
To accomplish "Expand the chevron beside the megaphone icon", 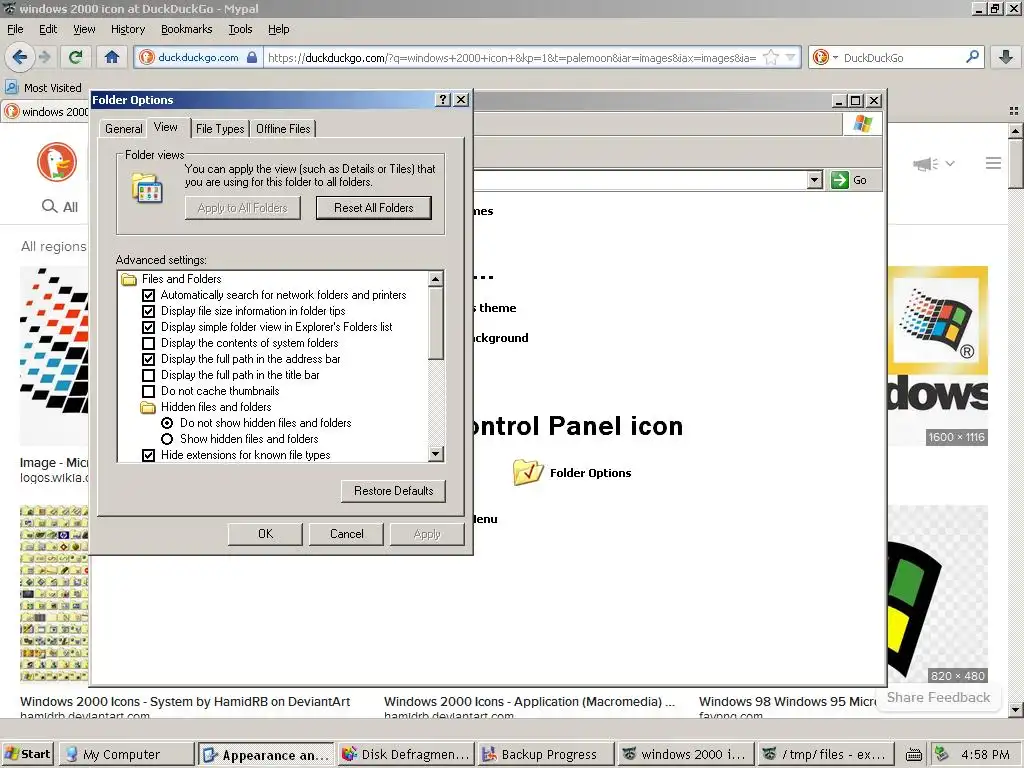I will tap(950, 164).
